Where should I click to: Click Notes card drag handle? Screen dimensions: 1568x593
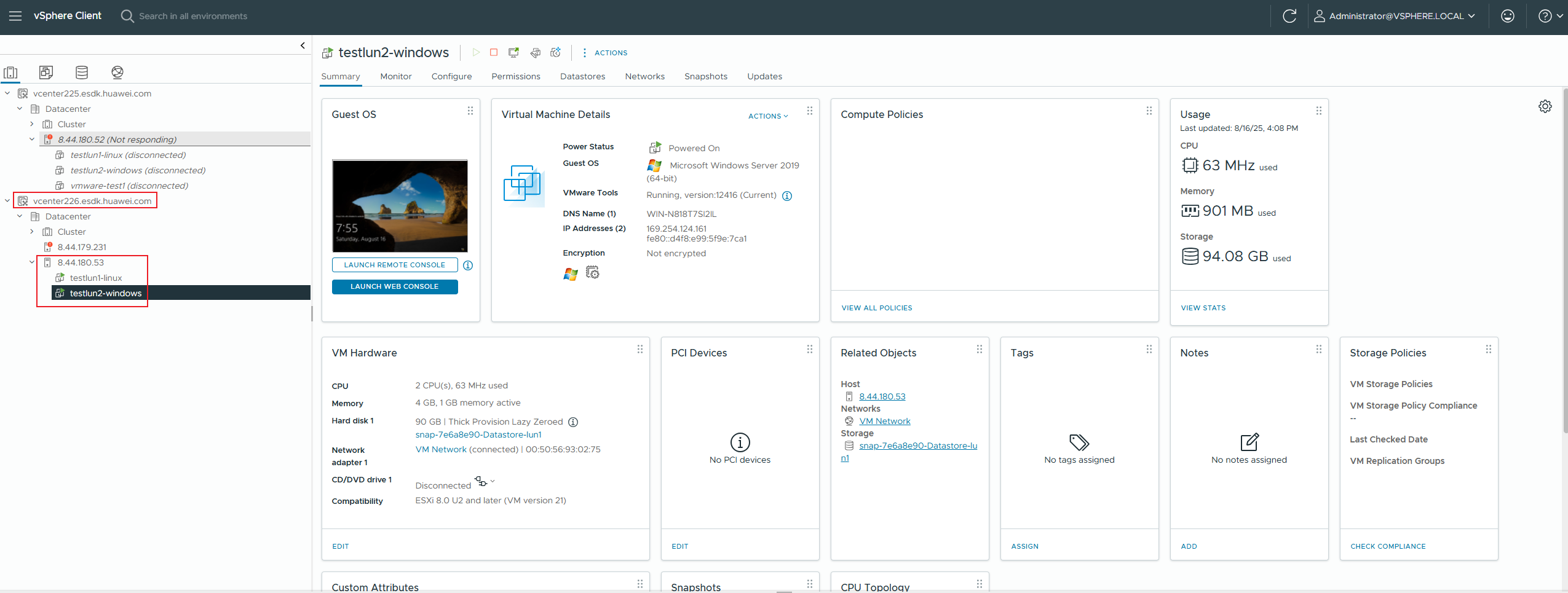[x=1319, y=349]
